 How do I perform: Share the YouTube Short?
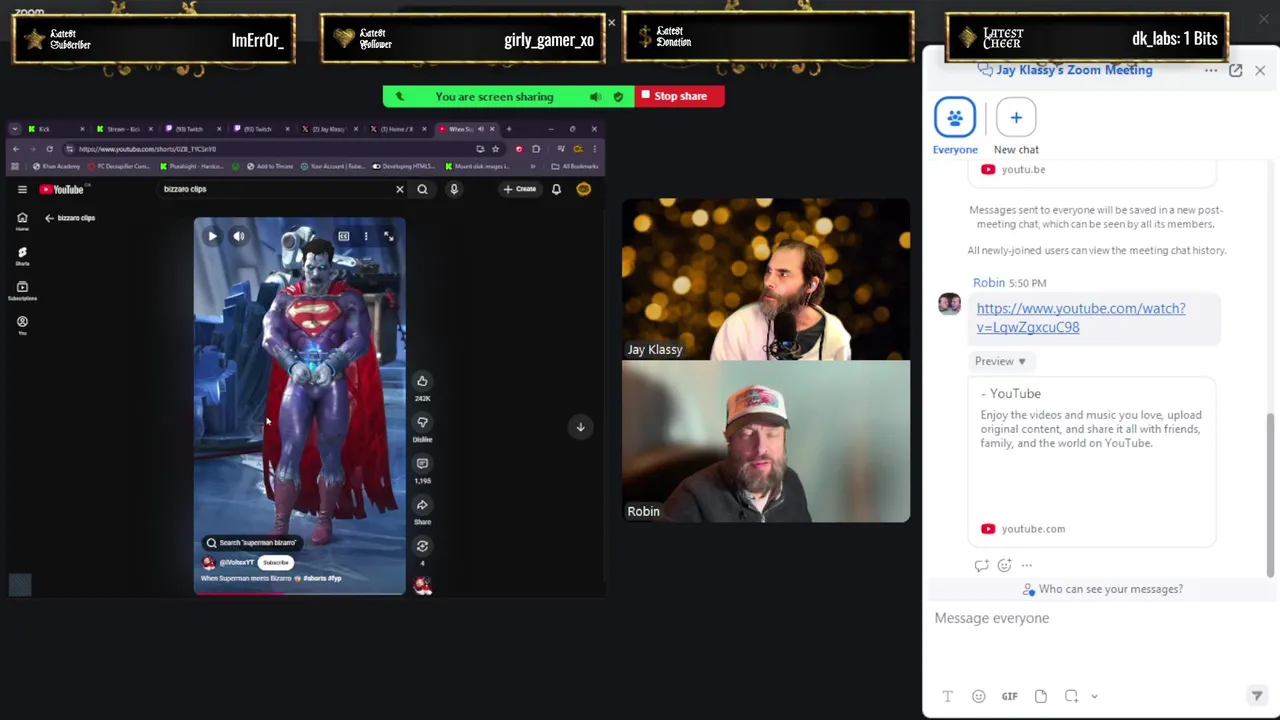422,505
